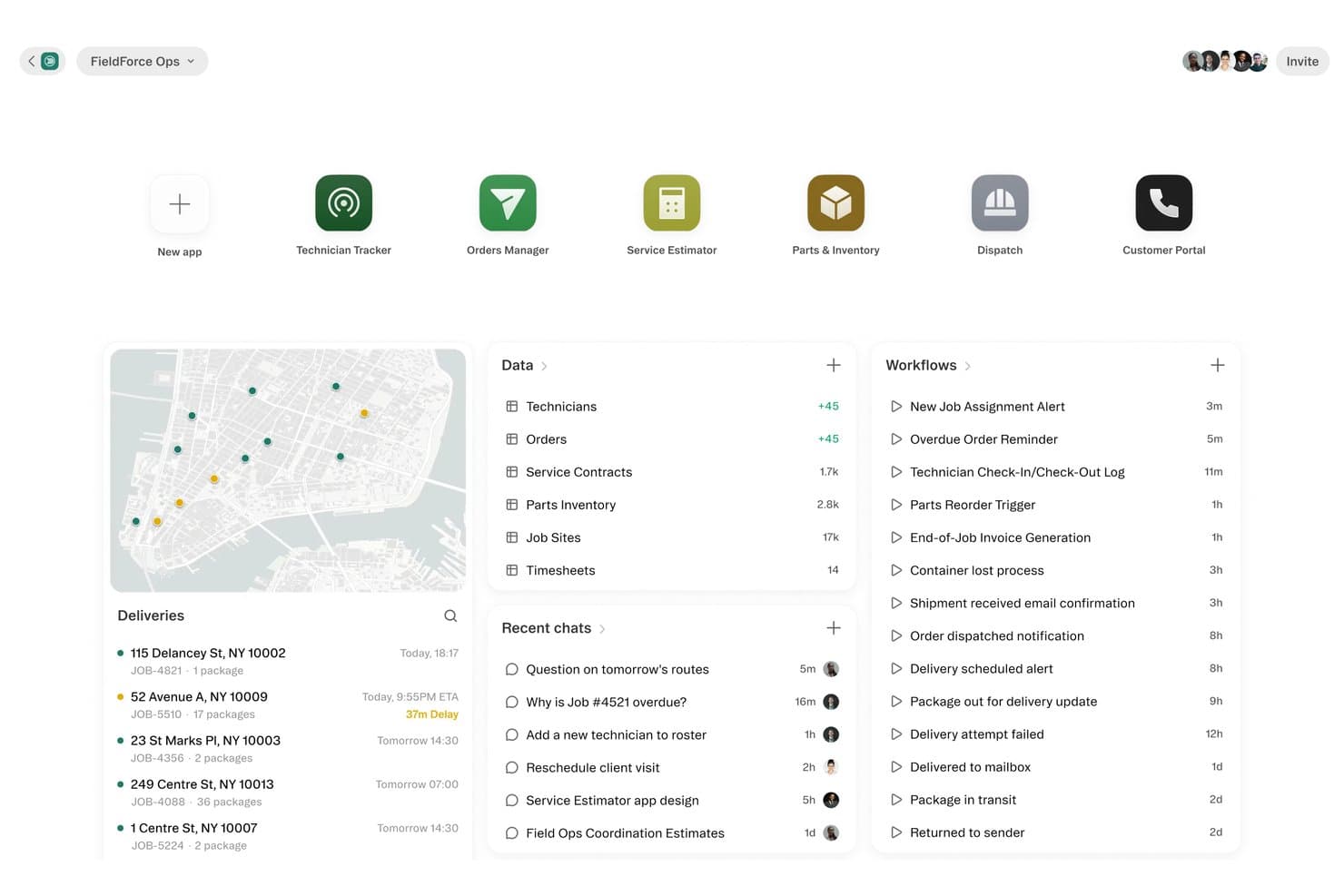Create a new app with the plus tile
The width and height of the screenshot is (1344, 896).
click(180, 203)
